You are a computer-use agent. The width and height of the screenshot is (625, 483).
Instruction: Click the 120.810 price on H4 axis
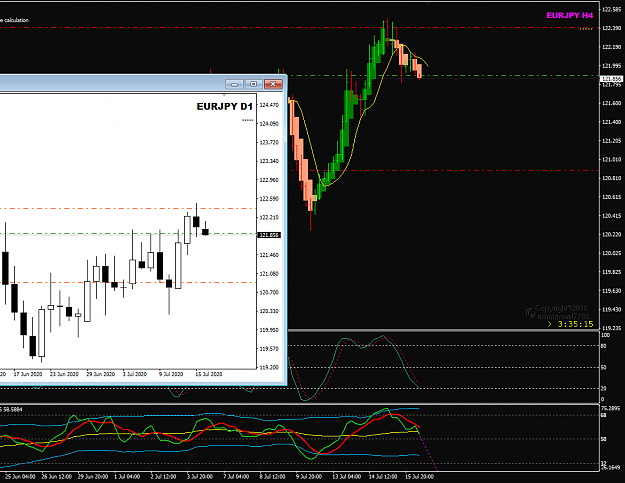click(x=611, y=178)
